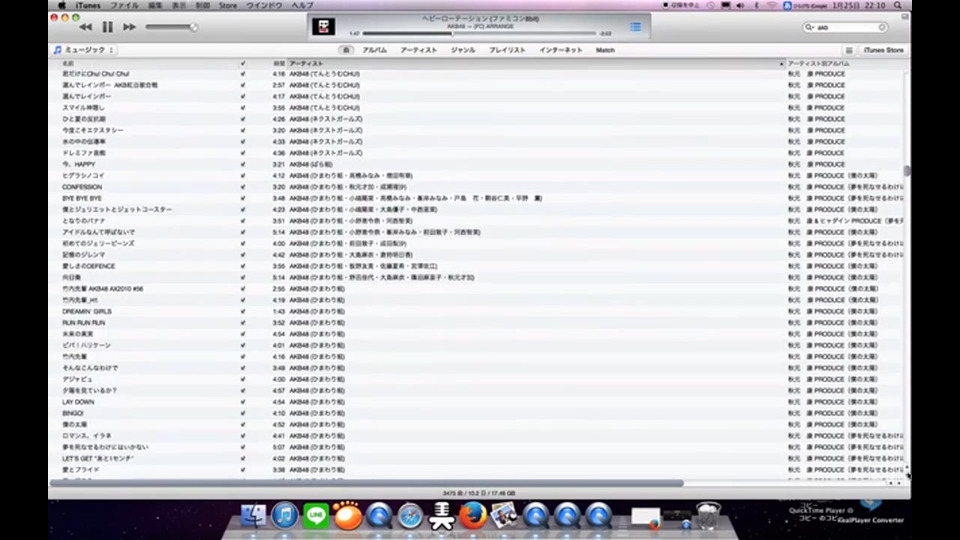Screen dimensions: 960x540
Task: Open the ヘルプ menu
Action: tap(302, 6)
